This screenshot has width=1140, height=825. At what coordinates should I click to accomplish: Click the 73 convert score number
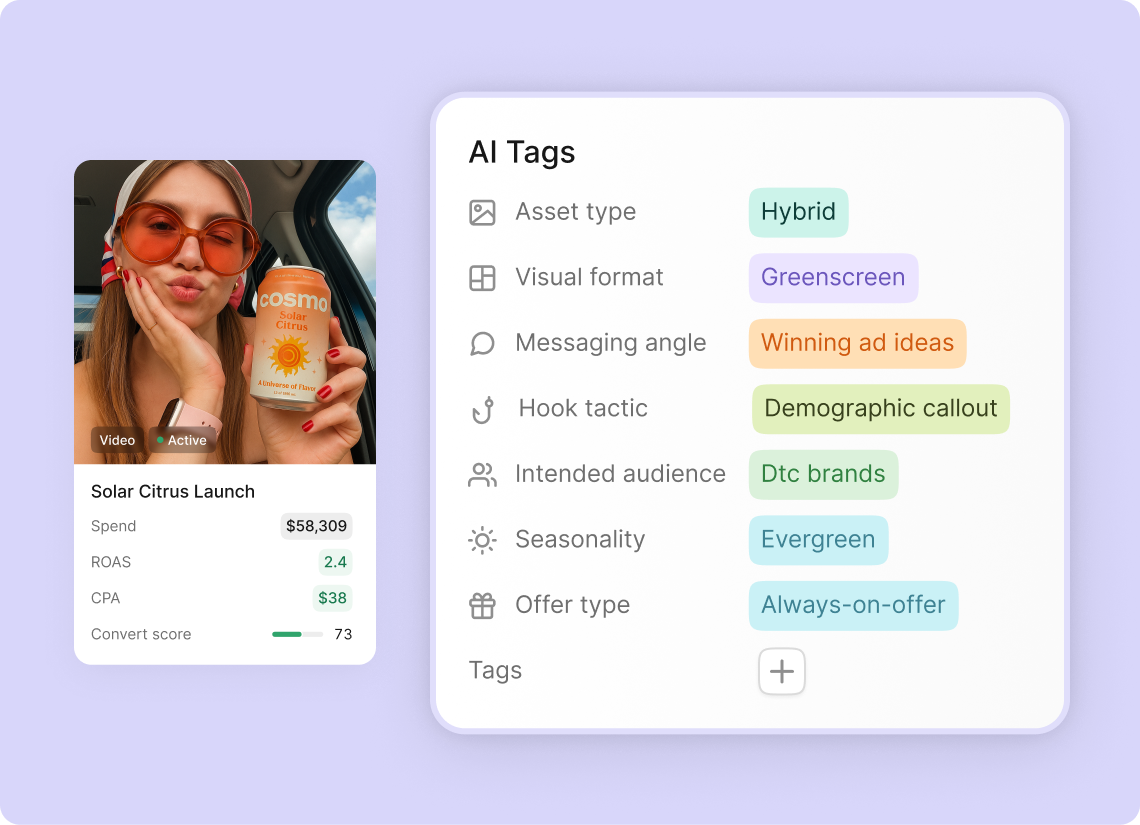(343, 635)
